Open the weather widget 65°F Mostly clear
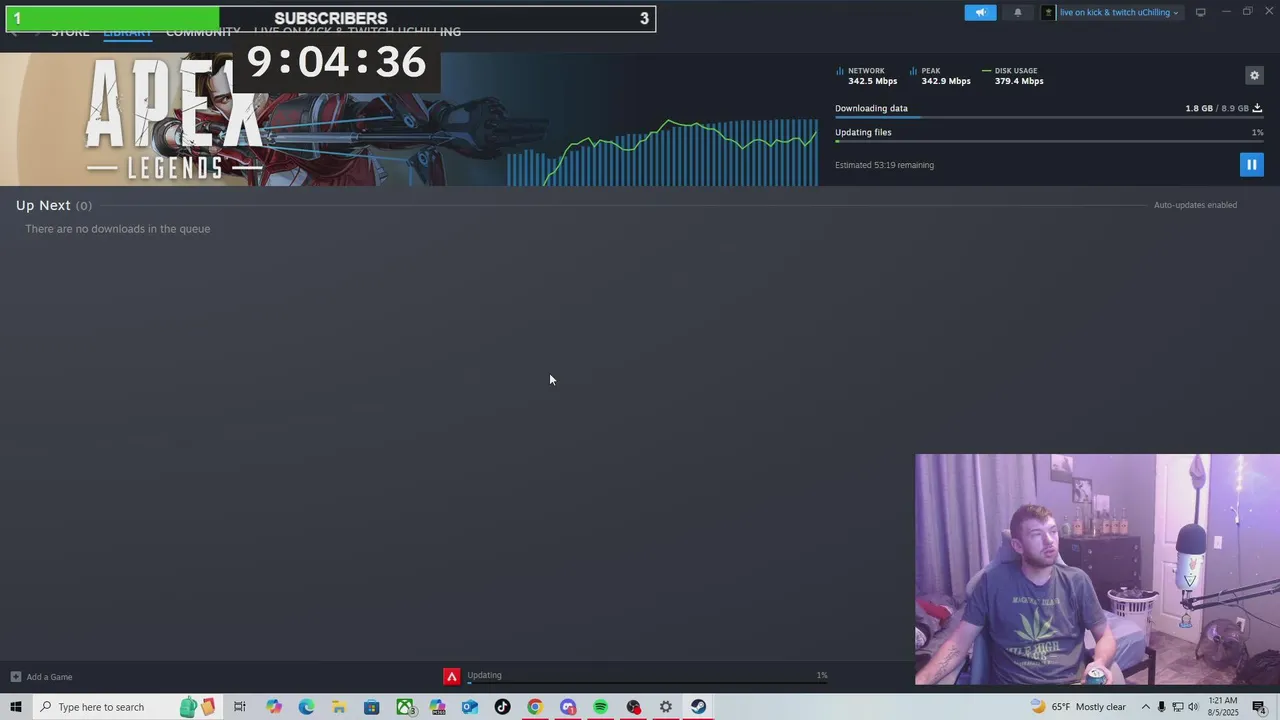Image resolution: width=1280 pixels, height=720 pixels. [1079, 707]
